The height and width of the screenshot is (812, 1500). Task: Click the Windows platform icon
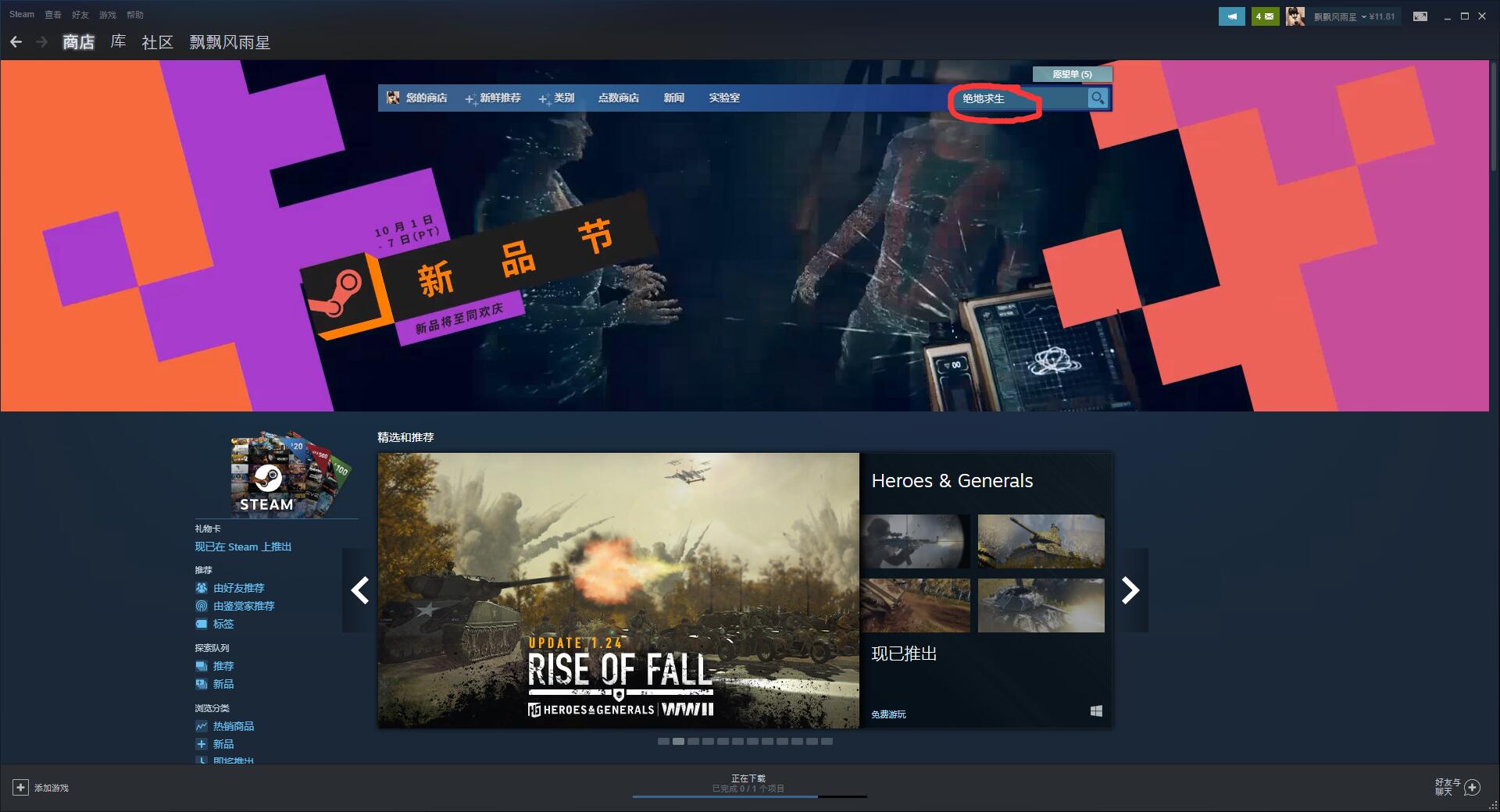click(1096, 711)
